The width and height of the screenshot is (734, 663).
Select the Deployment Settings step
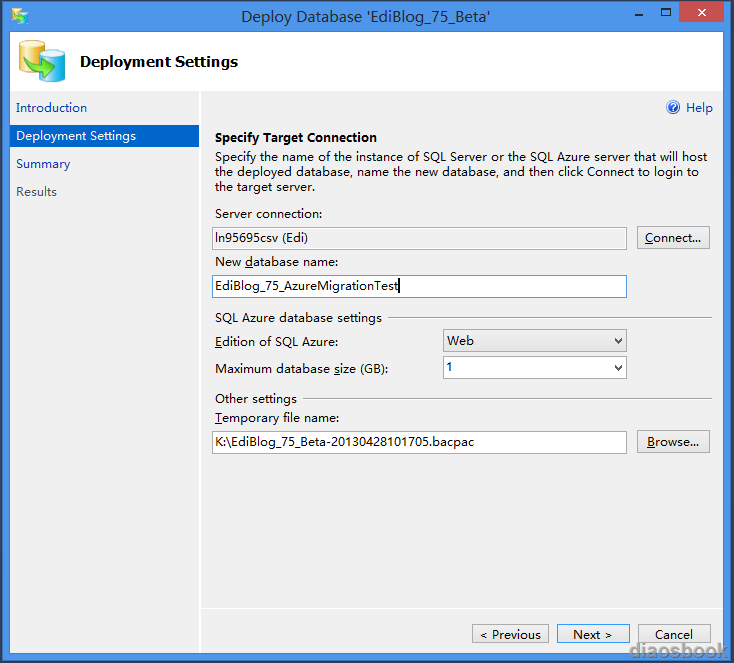point(104,136)
